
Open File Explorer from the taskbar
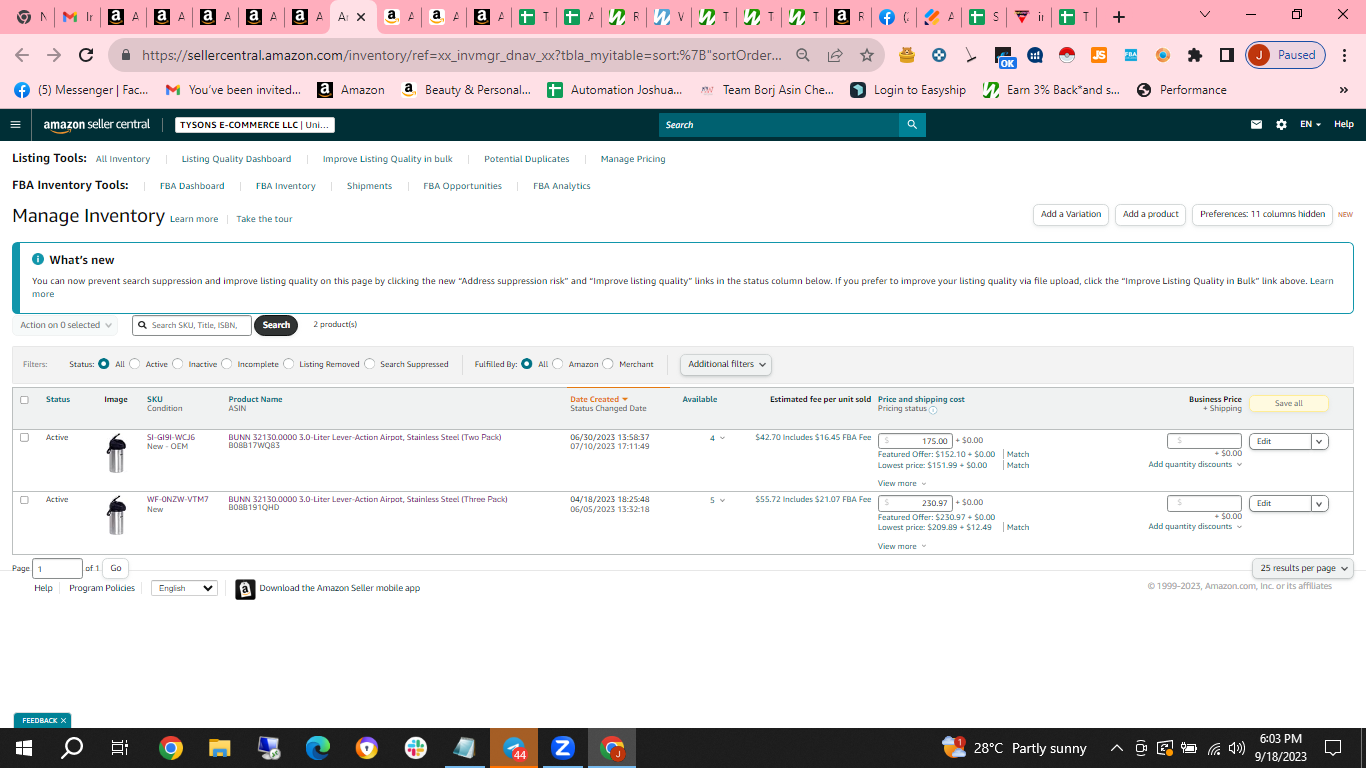point(220,748)
